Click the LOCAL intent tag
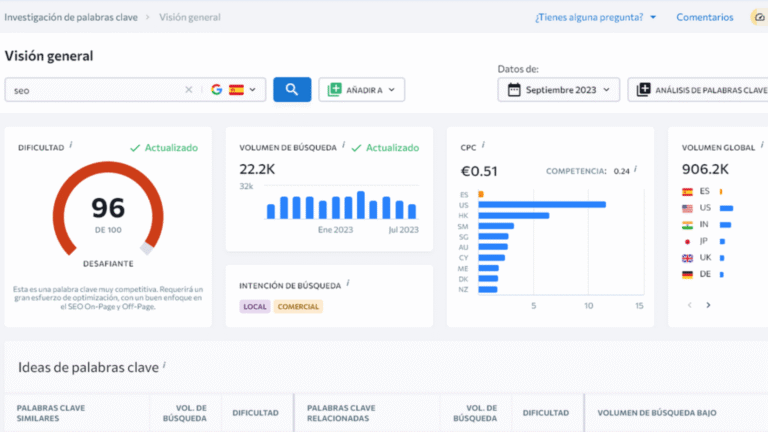The image size is (768, 432). tap(255, 307)
